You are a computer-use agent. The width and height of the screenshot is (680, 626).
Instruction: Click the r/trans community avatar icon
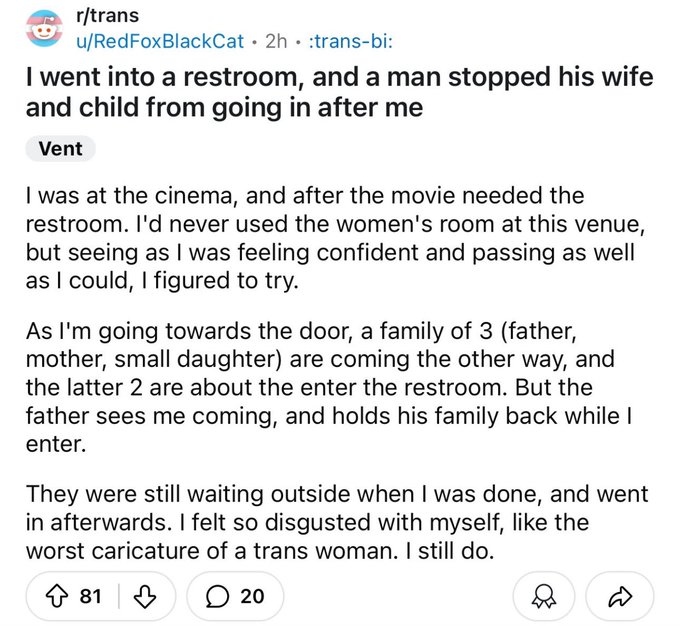[42, 29]
